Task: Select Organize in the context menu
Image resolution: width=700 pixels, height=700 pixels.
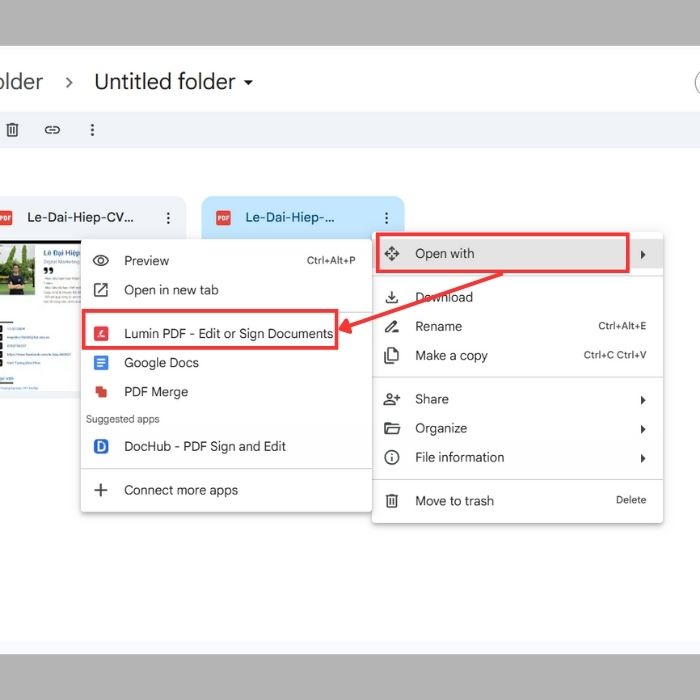Action: 518,429
